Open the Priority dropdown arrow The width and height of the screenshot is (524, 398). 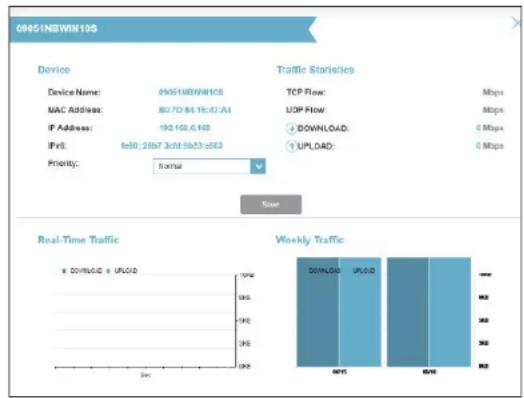tap(258, 166)
